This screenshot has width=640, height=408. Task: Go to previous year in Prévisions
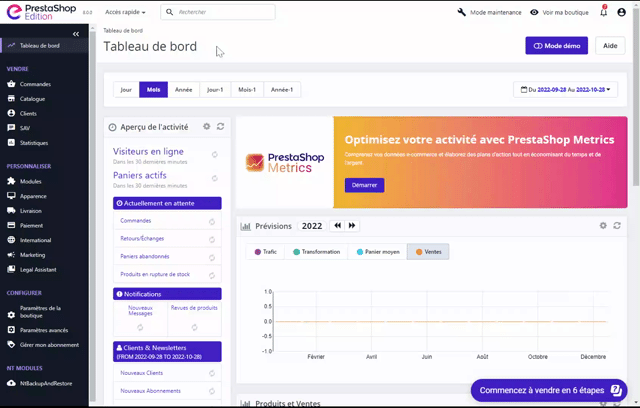coord(338,226)
